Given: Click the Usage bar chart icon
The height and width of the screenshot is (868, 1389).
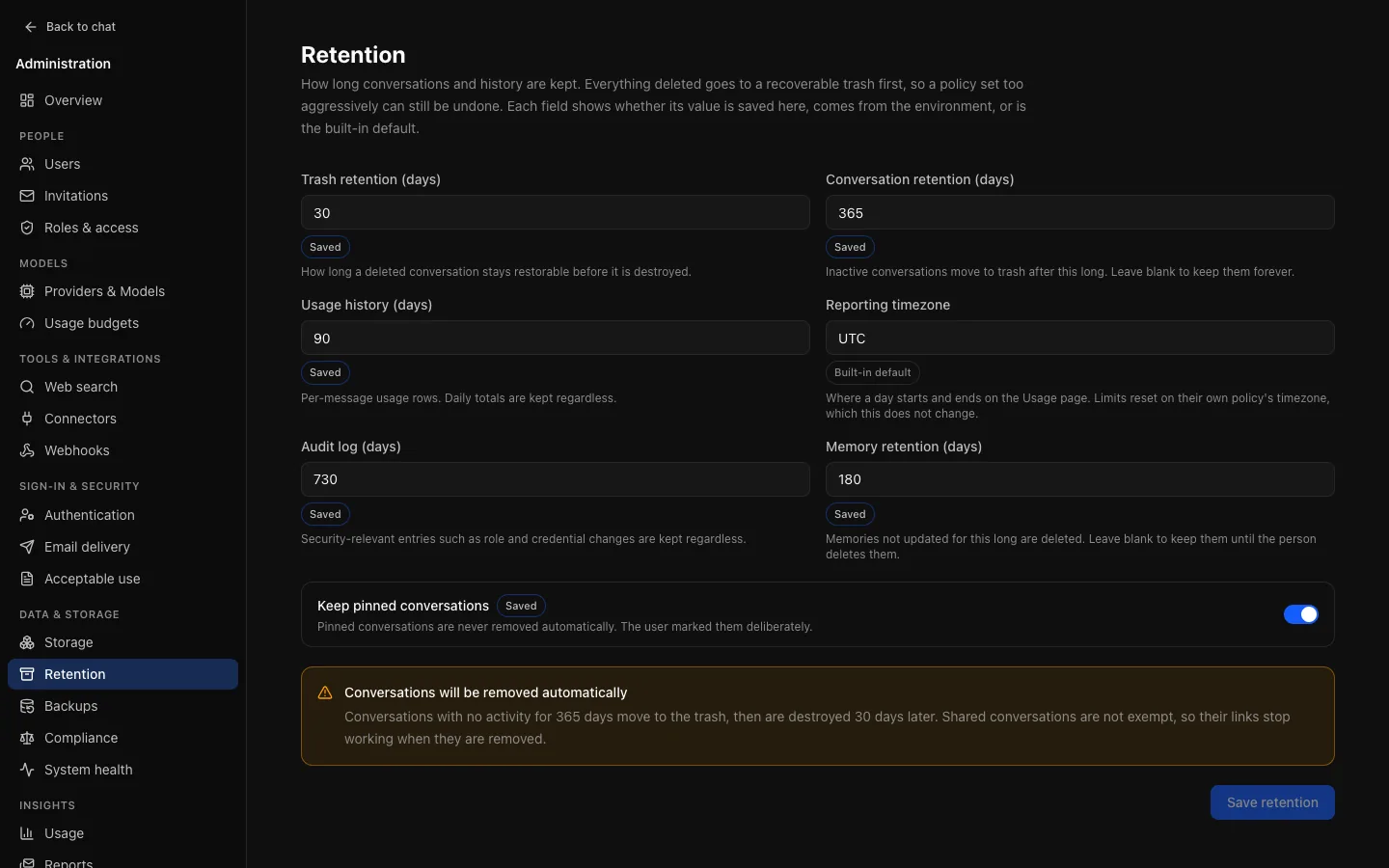Looking at the screenshot, I should coord(27,833).
